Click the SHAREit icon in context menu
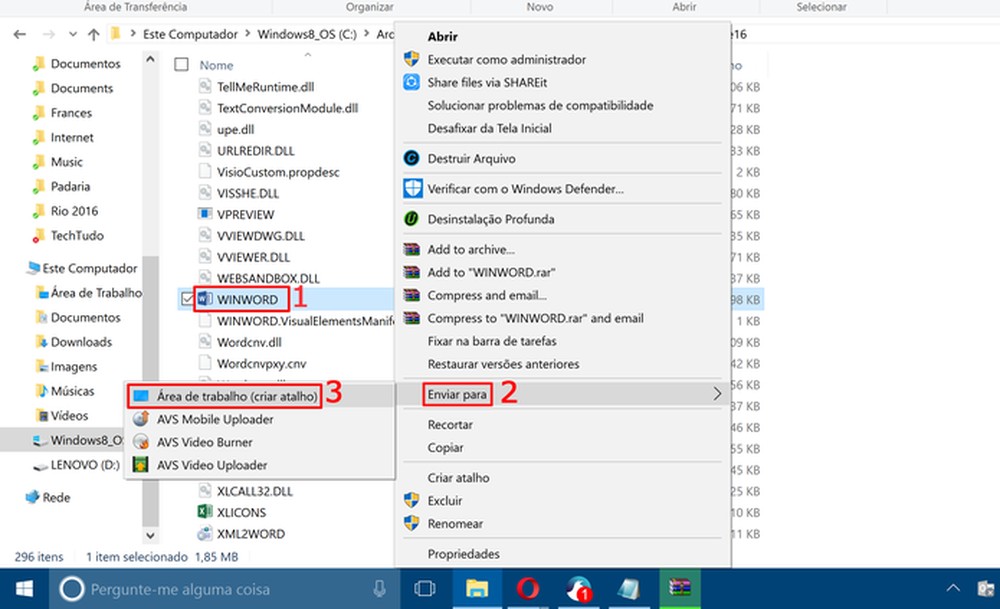Image resolution: width=1000 pixels, height=609 pixels. (411, 82)
